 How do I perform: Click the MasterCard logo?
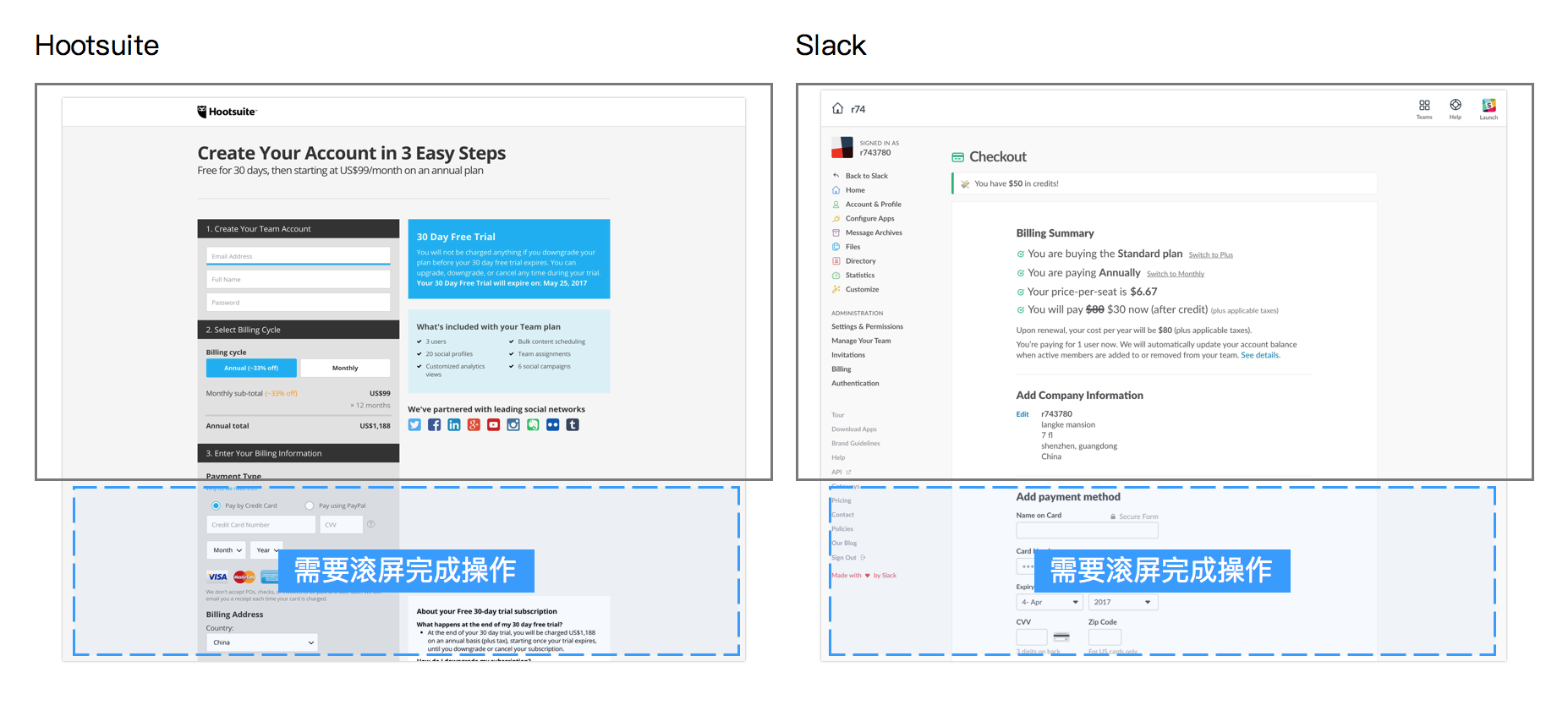pos(244,577)
